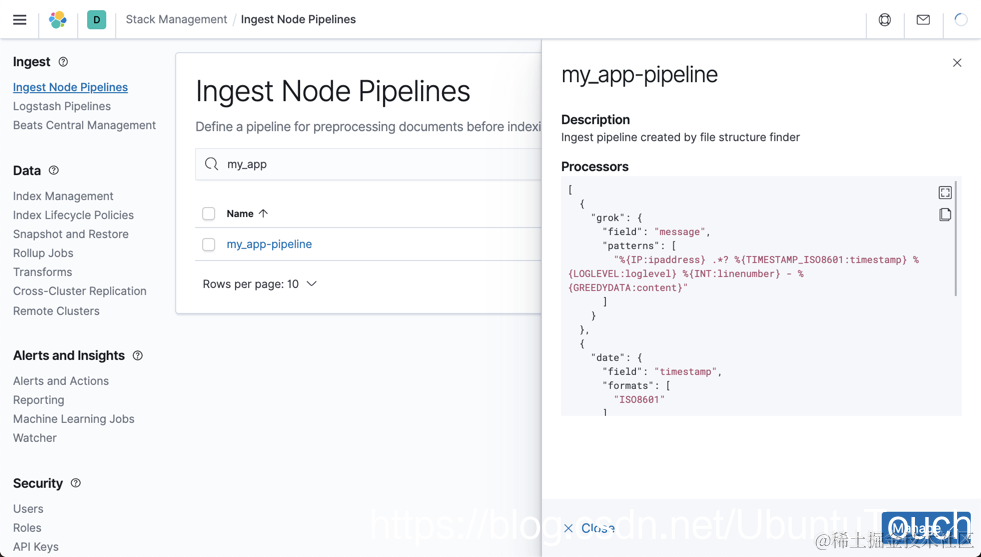
Task: Close the my_app-pipeline flyout with X
Action: click(957, 63)
